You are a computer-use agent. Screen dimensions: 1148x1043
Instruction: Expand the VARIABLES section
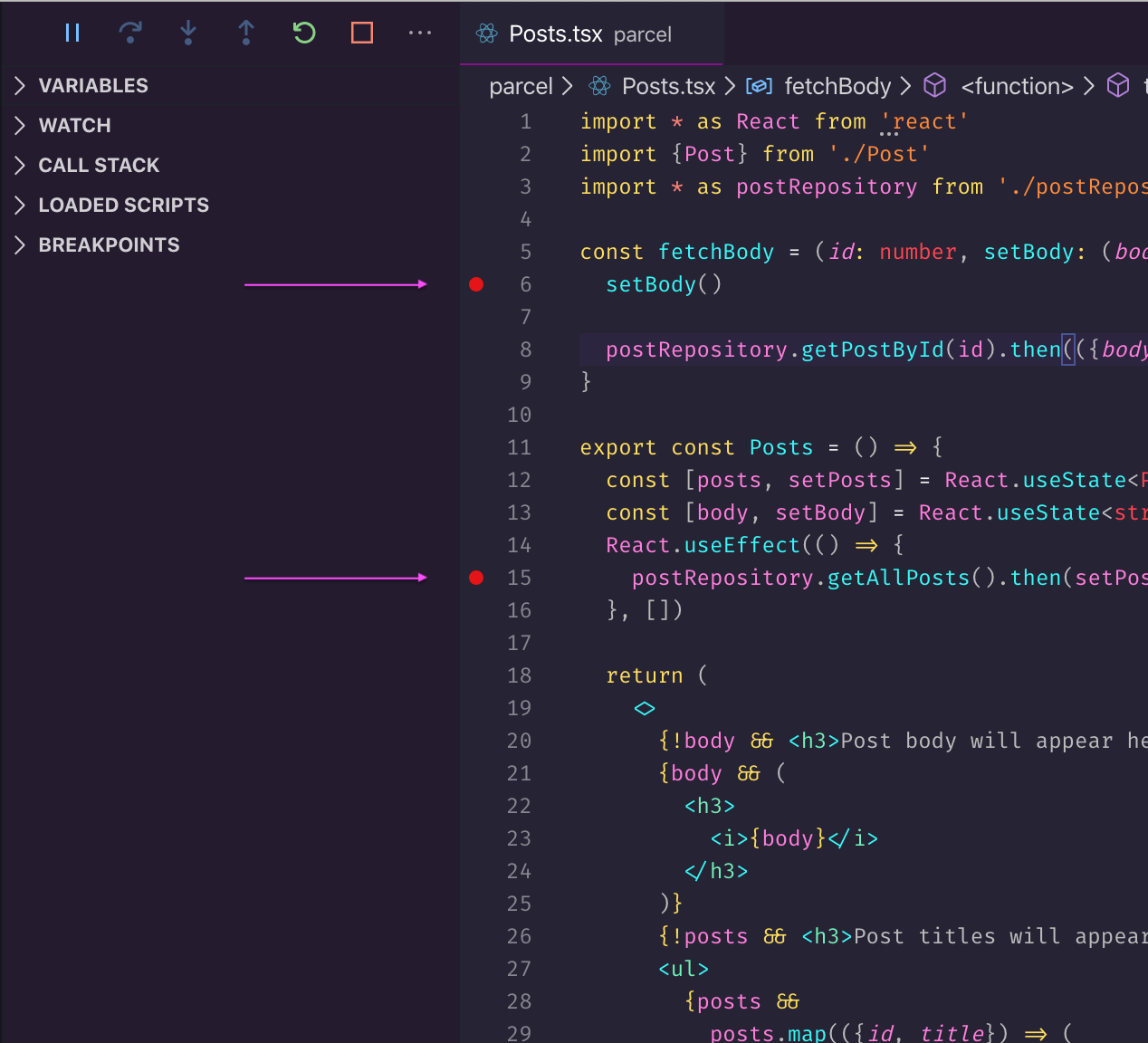click(x=92, y=86)
